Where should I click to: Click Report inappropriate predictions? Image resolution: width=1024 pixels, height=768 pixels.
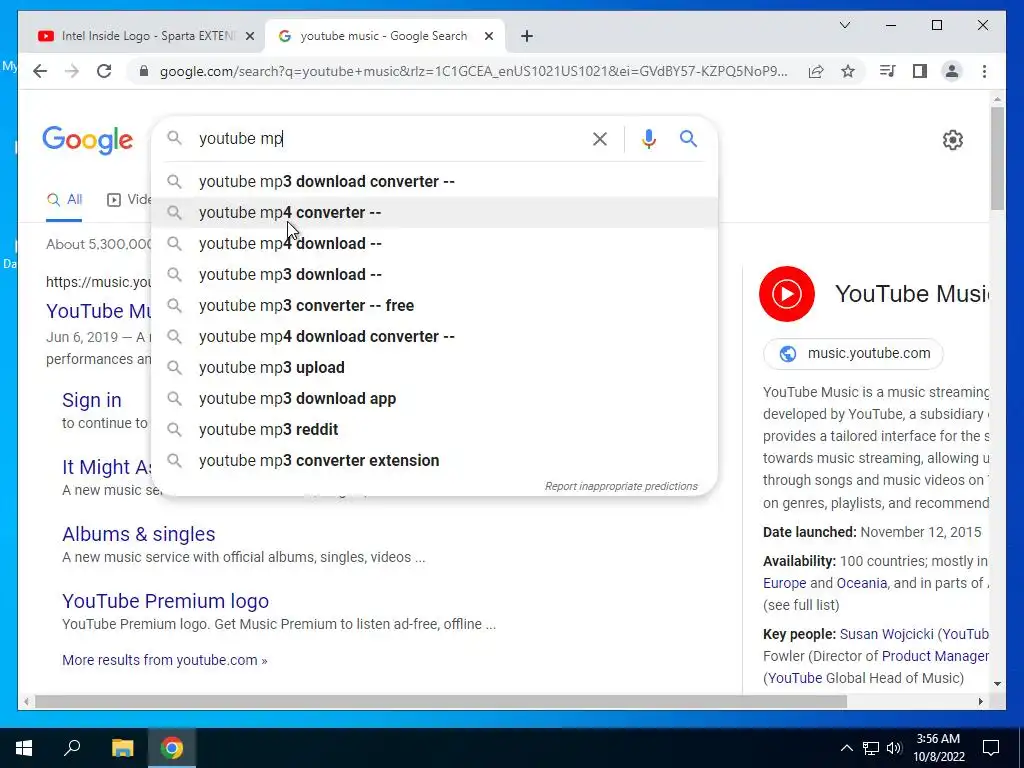point(621,487)
